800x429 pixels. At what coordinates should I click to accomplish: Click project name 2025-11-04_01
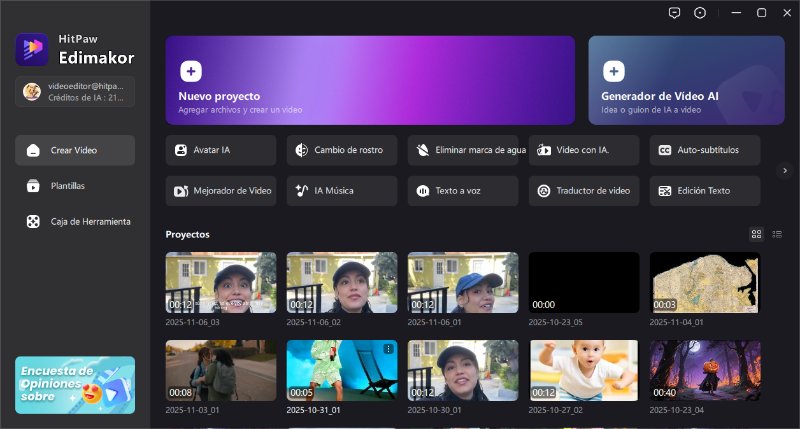click(x=677, y=322)
